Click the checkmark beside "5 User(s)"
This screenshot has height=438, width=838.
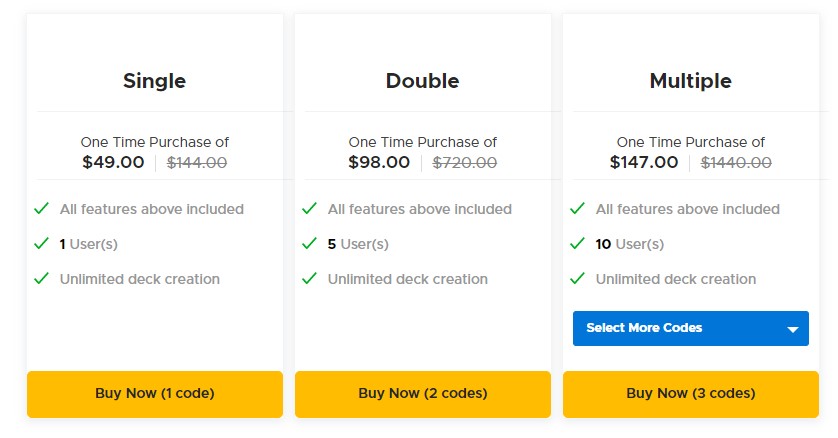tap(309, 244)
